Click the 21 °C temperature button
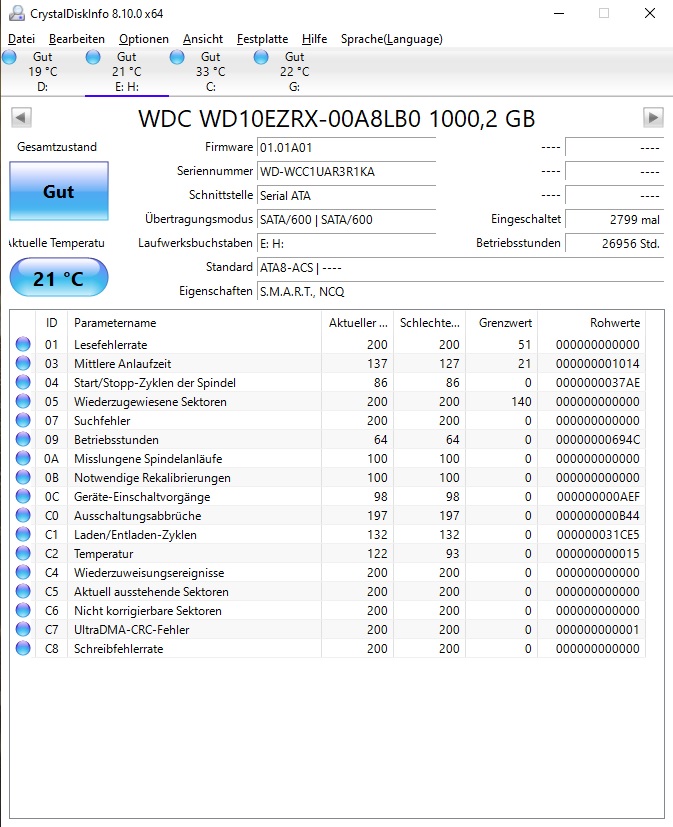673x827 pixels. (x=59, y=277)
